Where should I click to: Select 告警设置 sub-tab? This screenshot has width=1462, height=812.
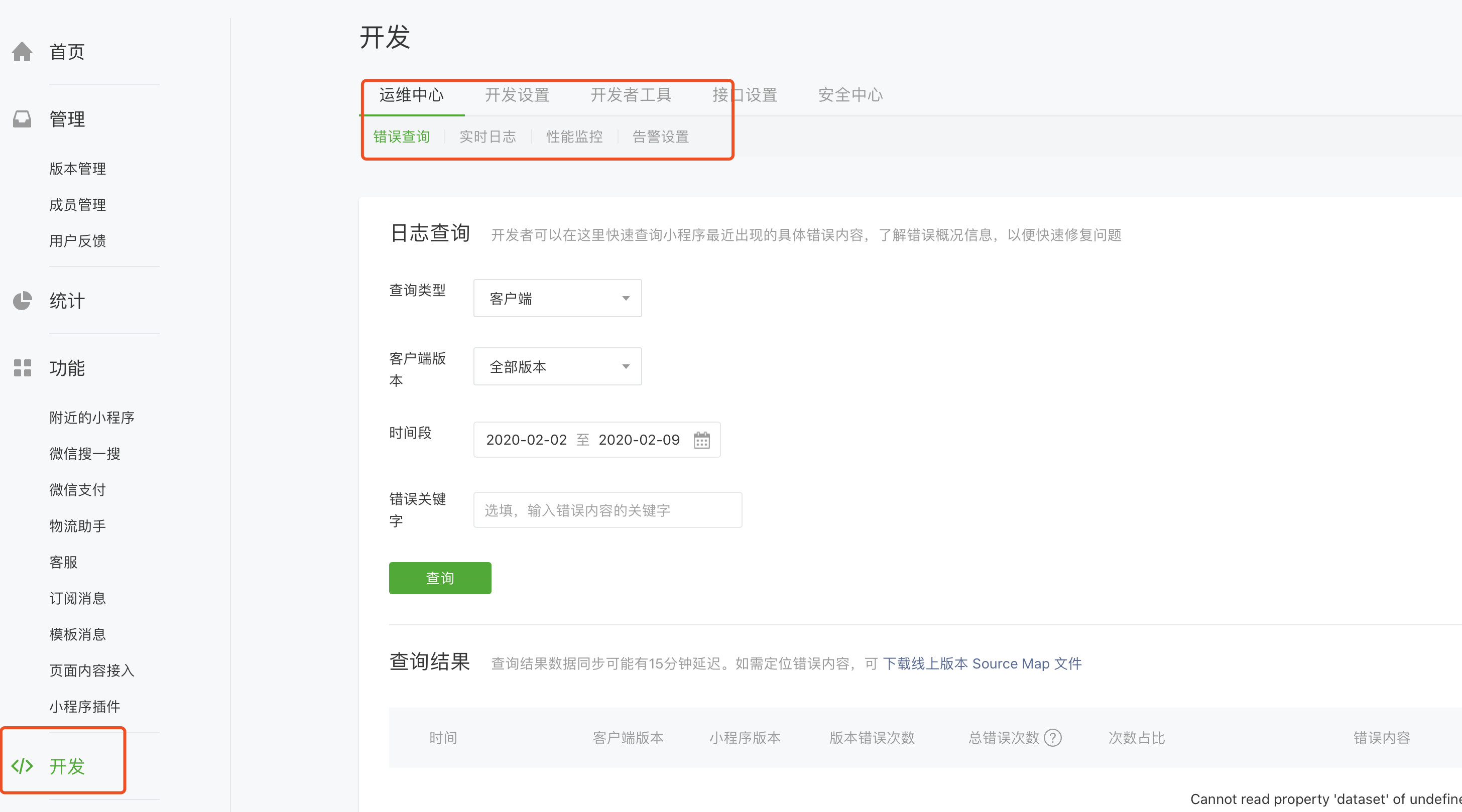pyautogui.click(x=661, y=137)
